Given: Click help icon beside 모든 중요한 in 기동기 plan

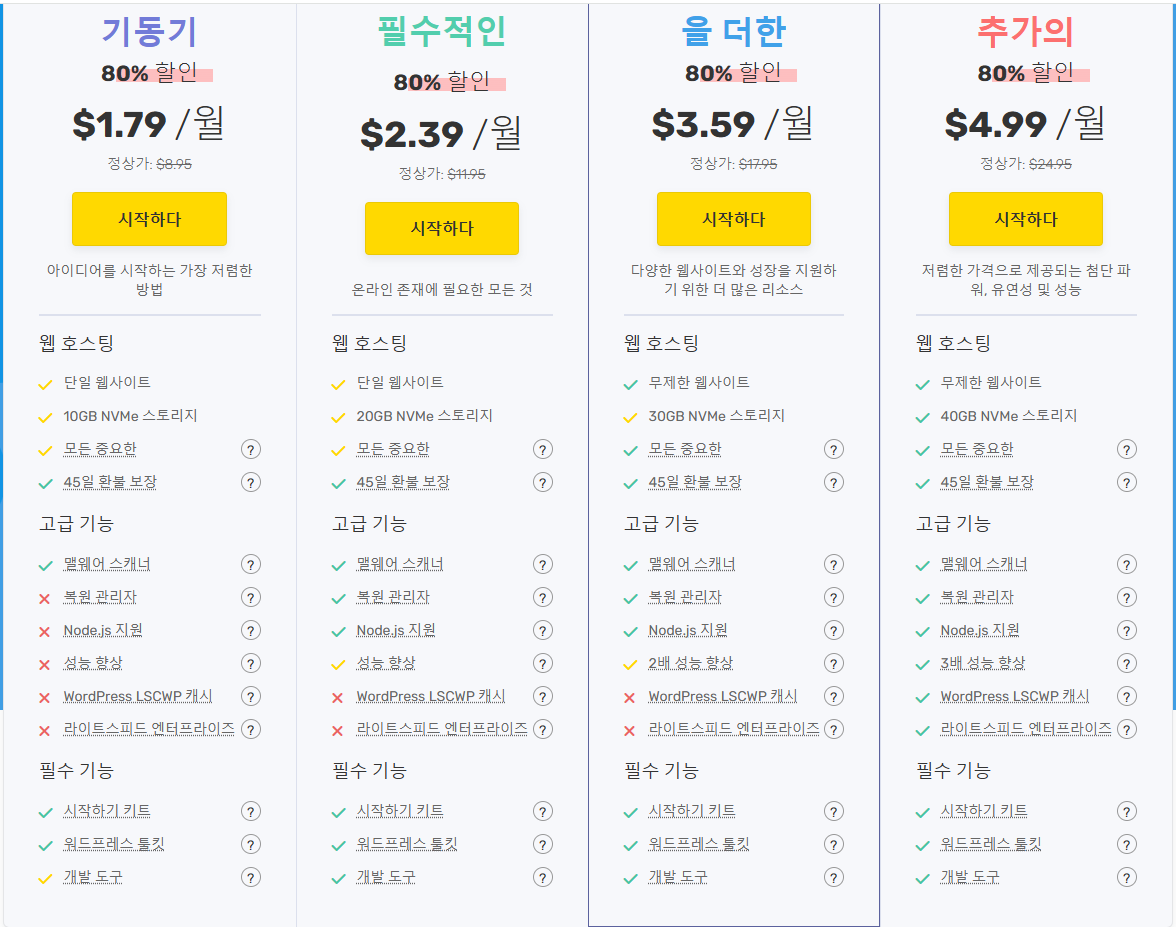Looking at the screenshot, I should coord(250,449).
